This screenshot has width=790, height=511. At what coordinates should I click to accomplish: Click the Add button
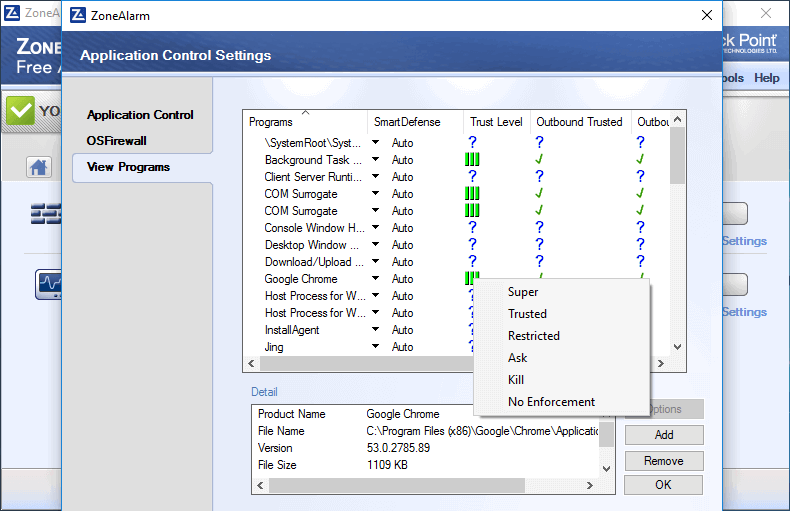[x=664, y=435]
